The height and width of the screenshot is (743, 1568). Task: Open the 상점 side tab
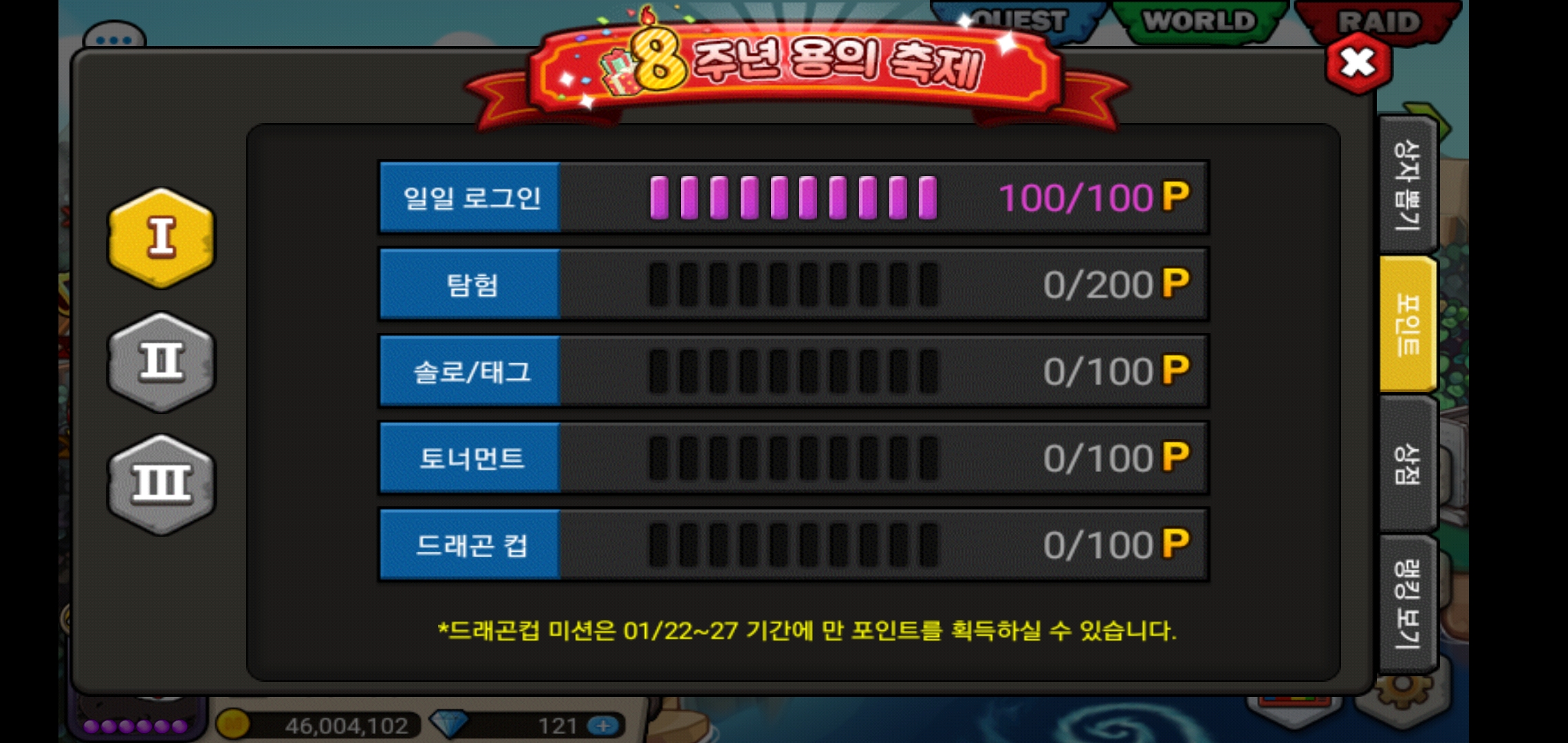[1407, 463]
